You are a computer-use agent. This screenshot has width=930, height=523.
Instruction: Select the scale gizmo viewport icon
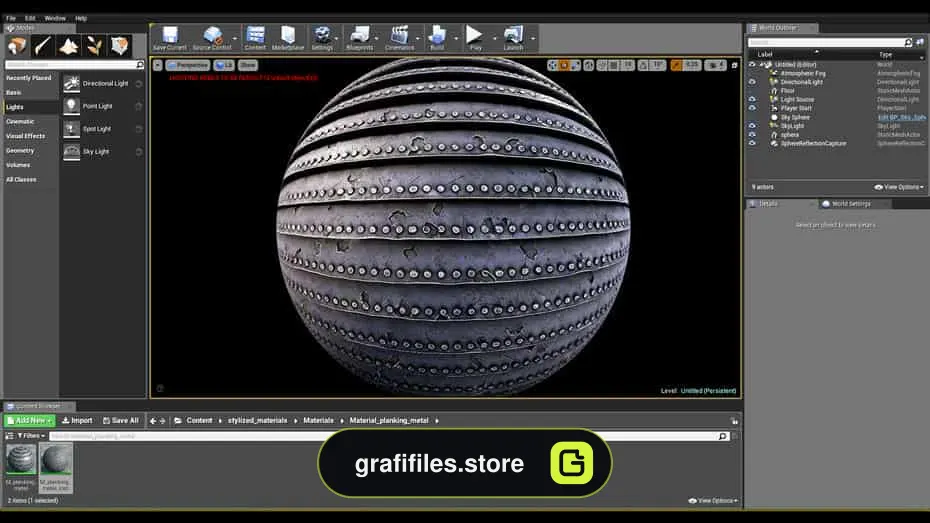coord(575,65)
